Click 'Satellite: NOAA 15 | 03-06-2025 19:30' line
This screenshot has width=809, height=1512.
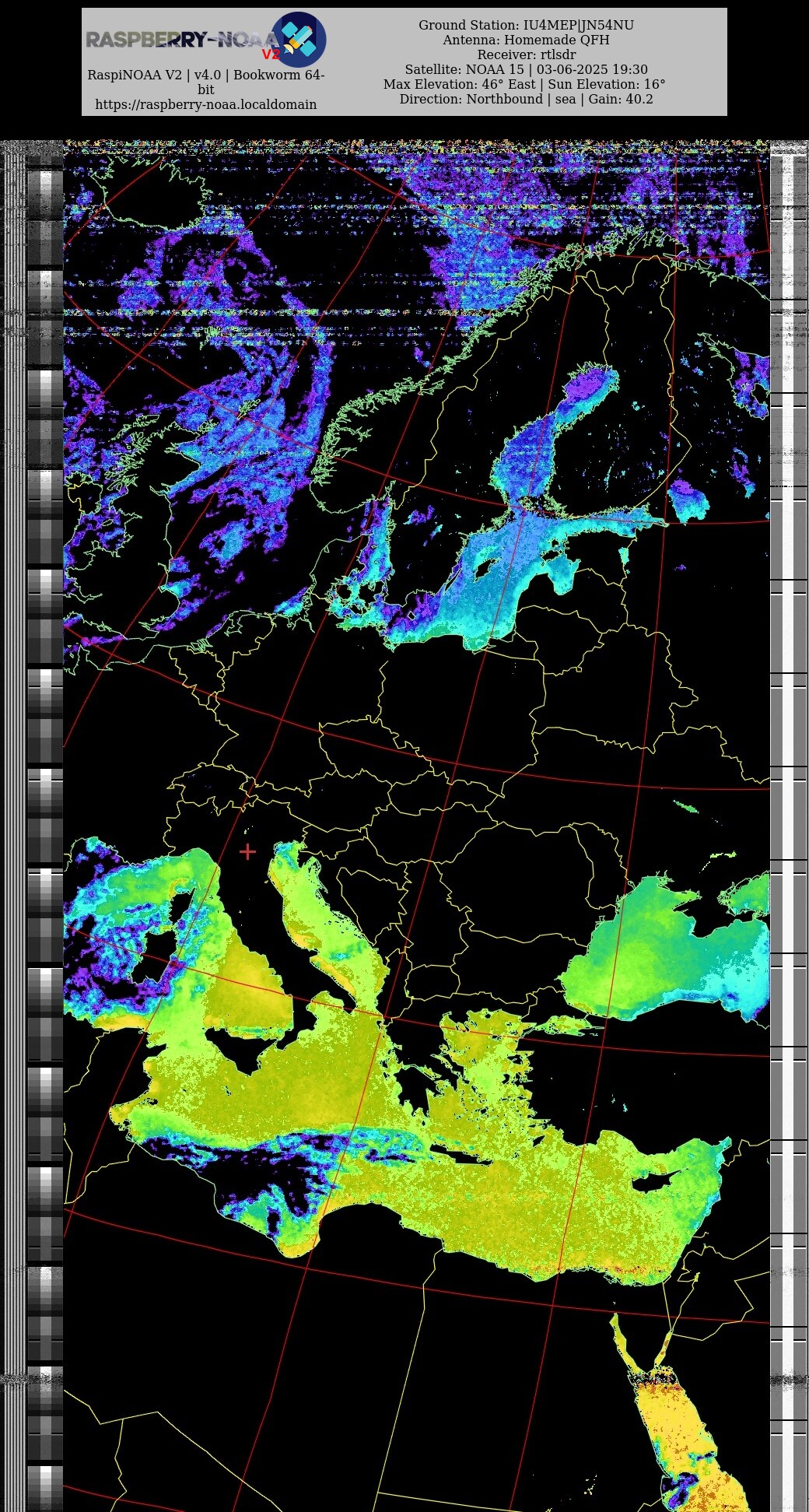pyautogui.click(x=526, y=69)
